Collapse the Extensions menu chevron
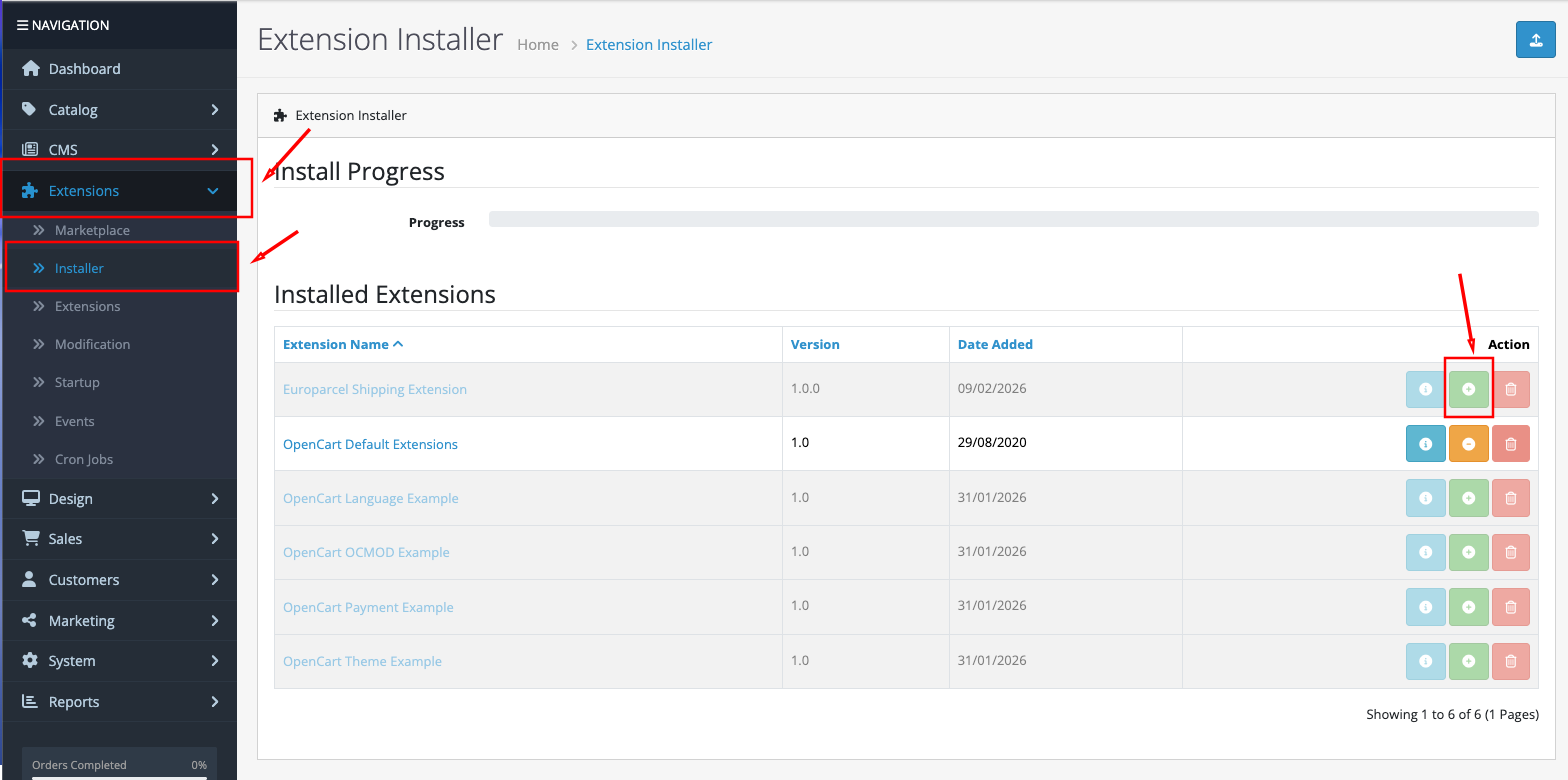Viewport: 1568px width, 780px height. pos(213,191)
